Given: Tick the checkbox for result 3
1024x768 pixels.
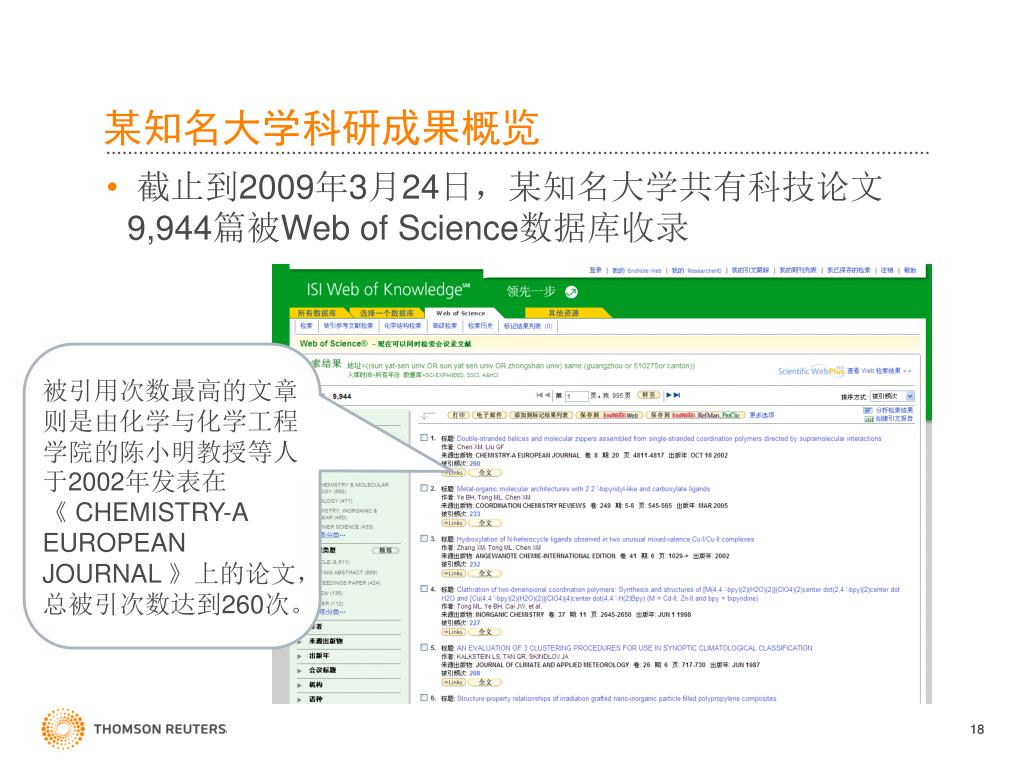Looking at the screenshot, I should (x=424, y=539).
